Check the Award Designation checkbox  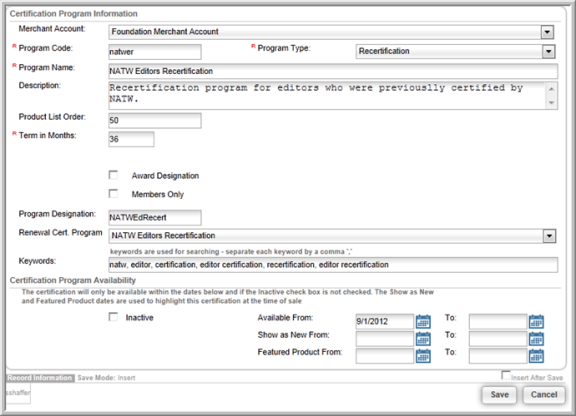pos(114,175)
